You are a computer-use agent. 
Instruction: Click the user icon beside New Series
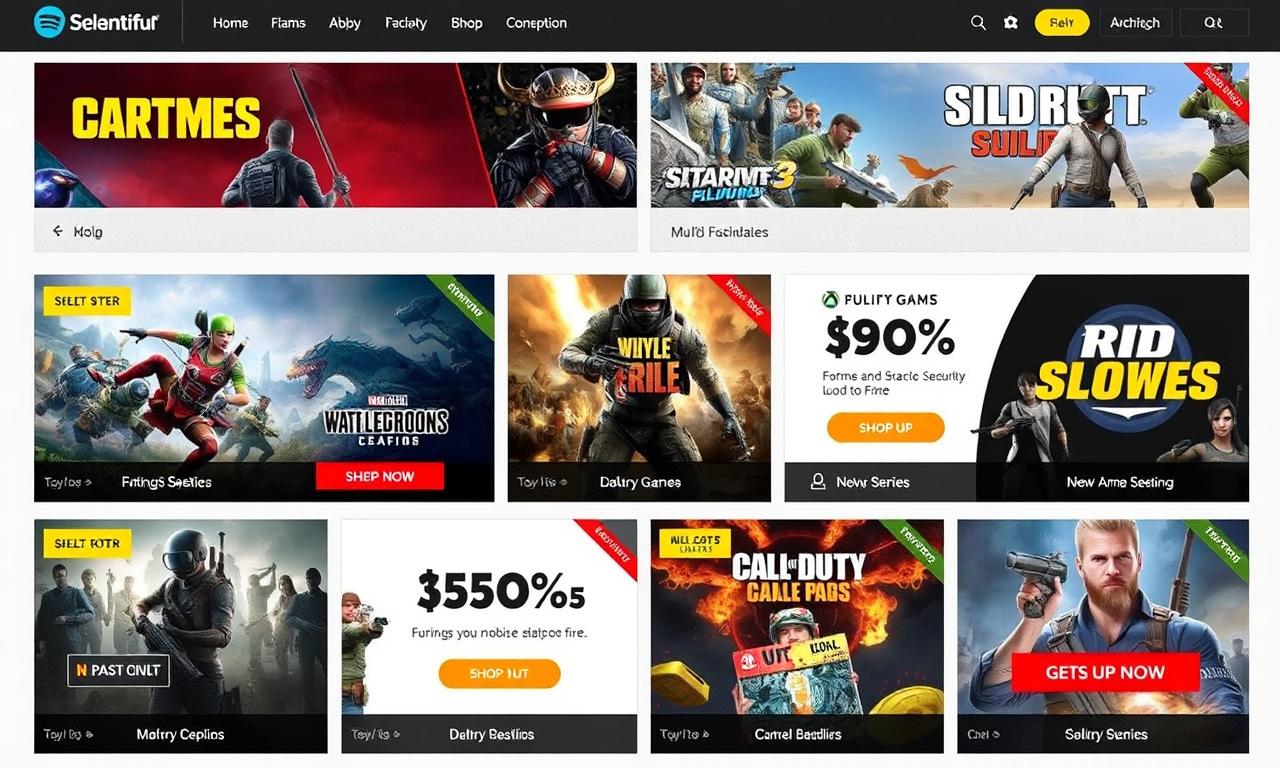(817, 482)
